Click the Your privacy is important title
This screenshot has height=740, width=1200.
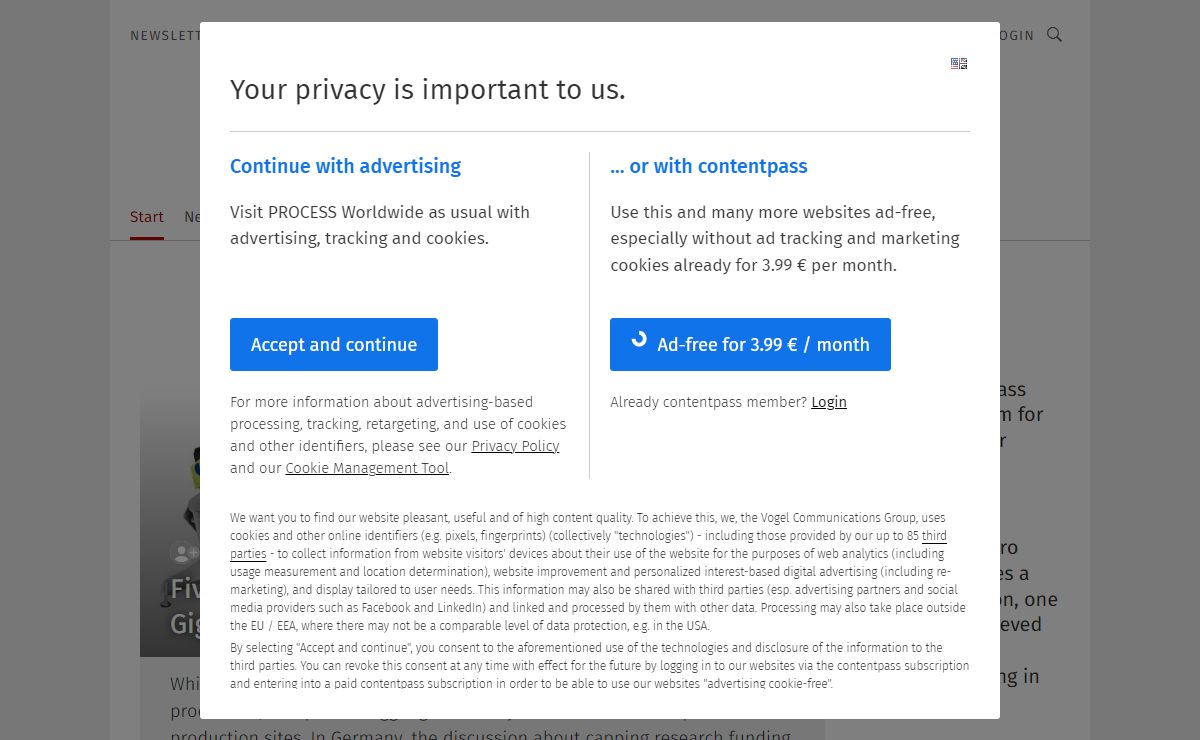(x=428, y=90)
